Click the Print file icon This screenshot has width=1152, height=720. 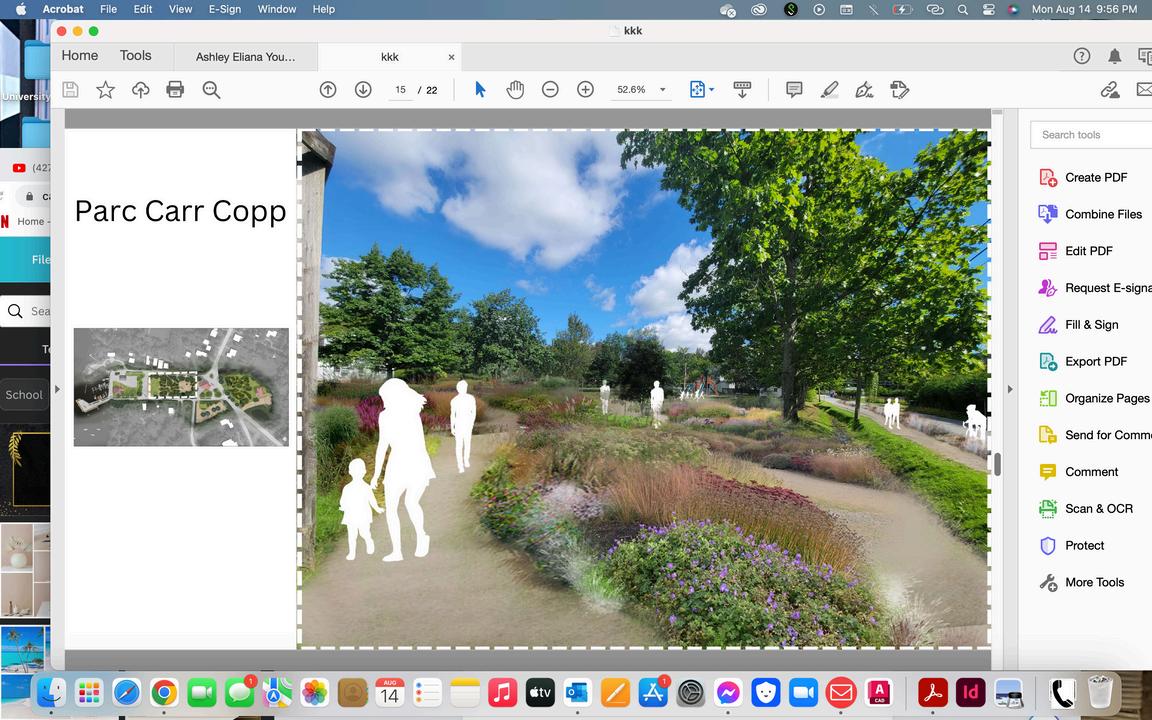tap(175, 90)
